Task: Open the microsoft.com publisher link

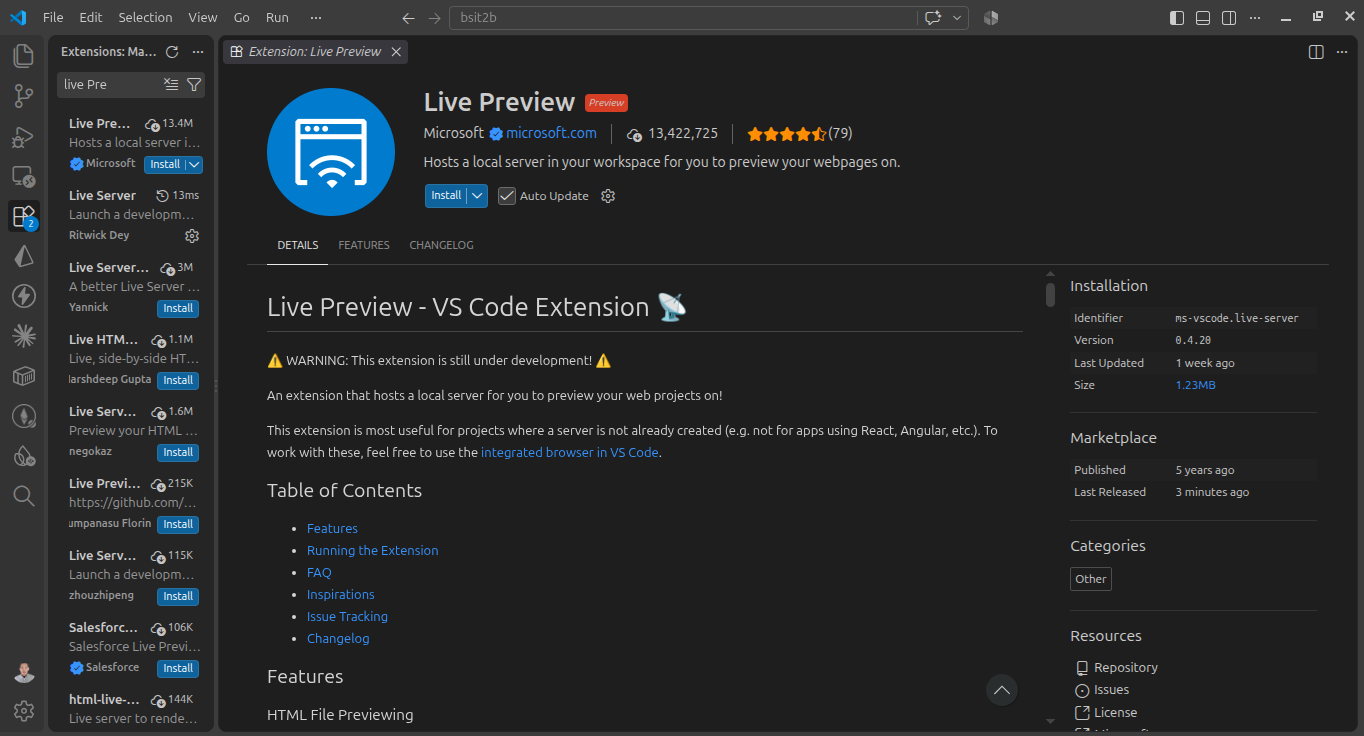Action: [551, 133]
